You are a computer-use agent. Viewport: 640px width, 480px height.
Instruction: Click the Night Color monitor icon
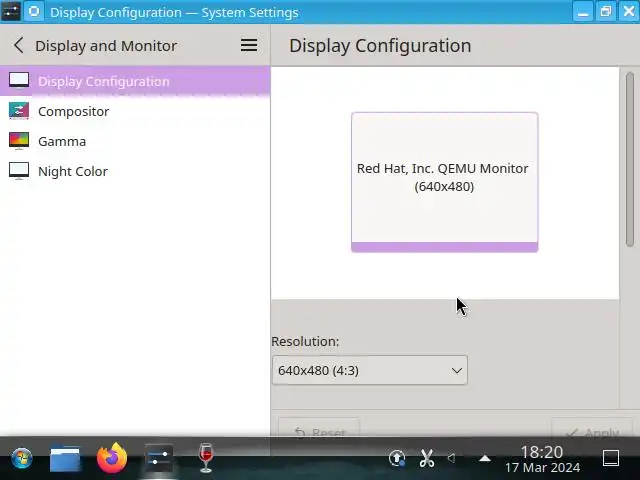point(19,171)
